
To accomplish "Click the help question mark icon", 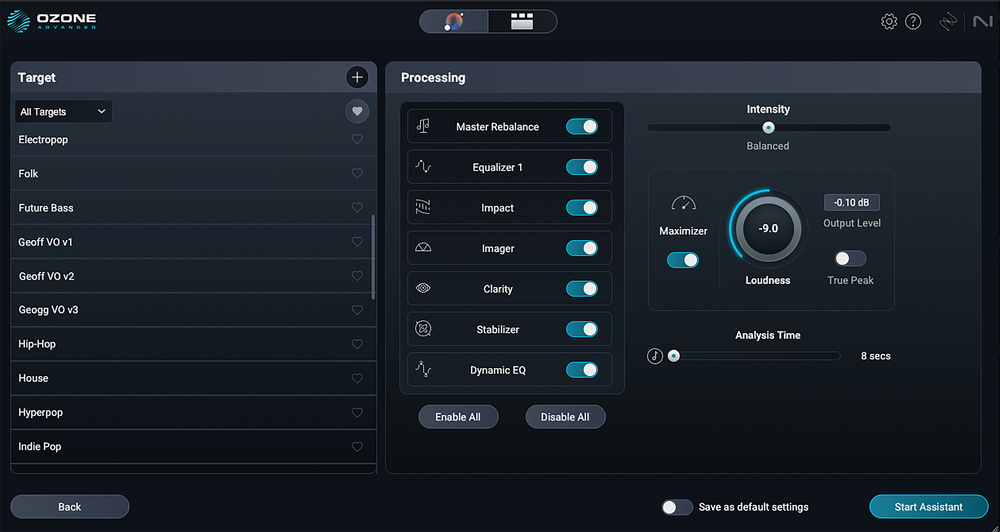I will (x=913, y=22).
